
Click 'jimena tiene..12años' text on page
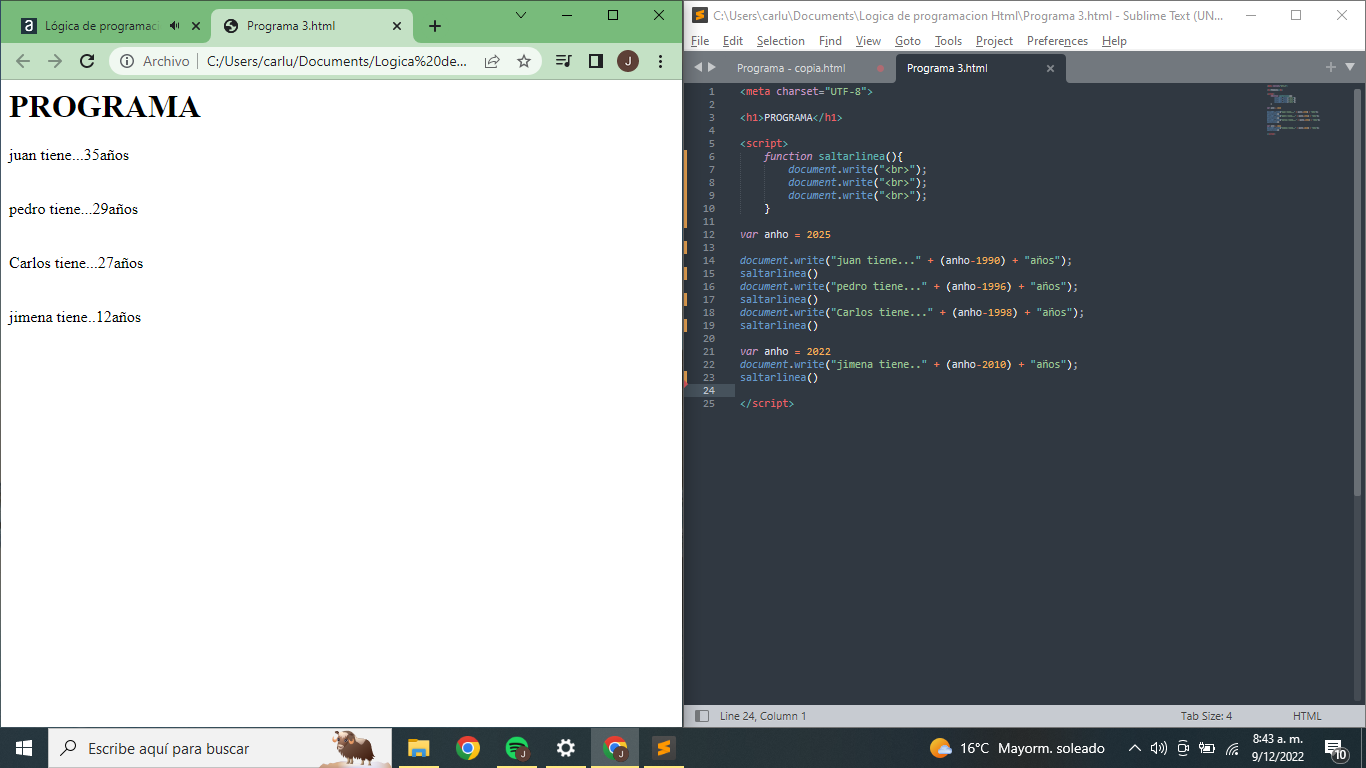coord(75,317)
